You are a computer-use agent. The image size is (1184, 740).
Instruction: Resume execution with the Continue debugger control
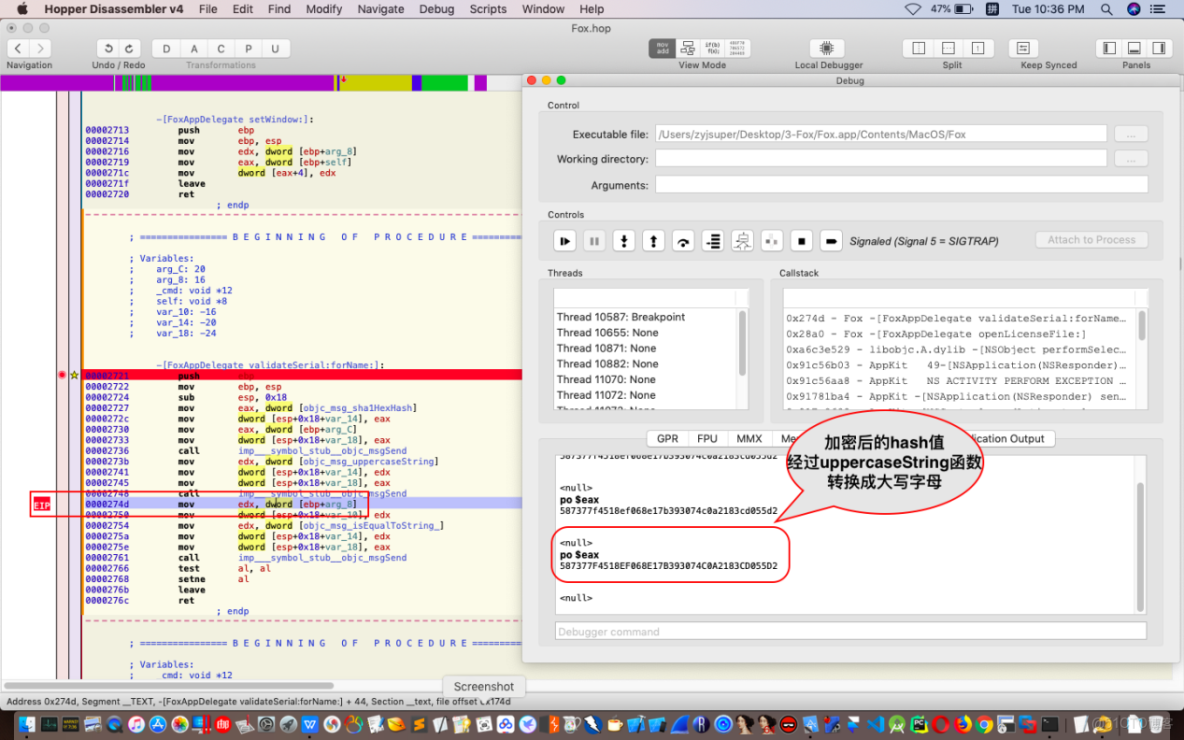[x=565, y=240]
